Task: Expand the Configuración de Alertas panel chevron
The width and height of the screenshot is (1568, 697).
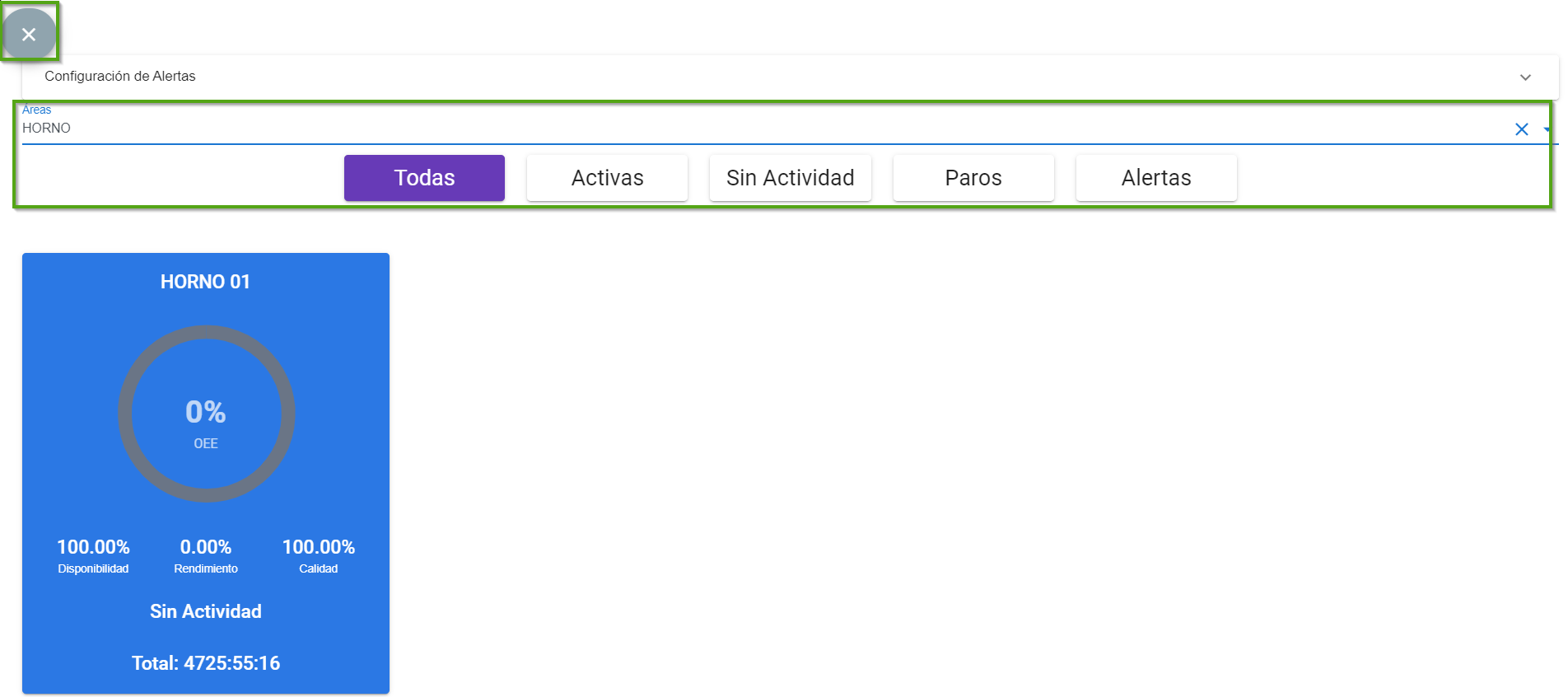Action: [x=1525, y=77]
